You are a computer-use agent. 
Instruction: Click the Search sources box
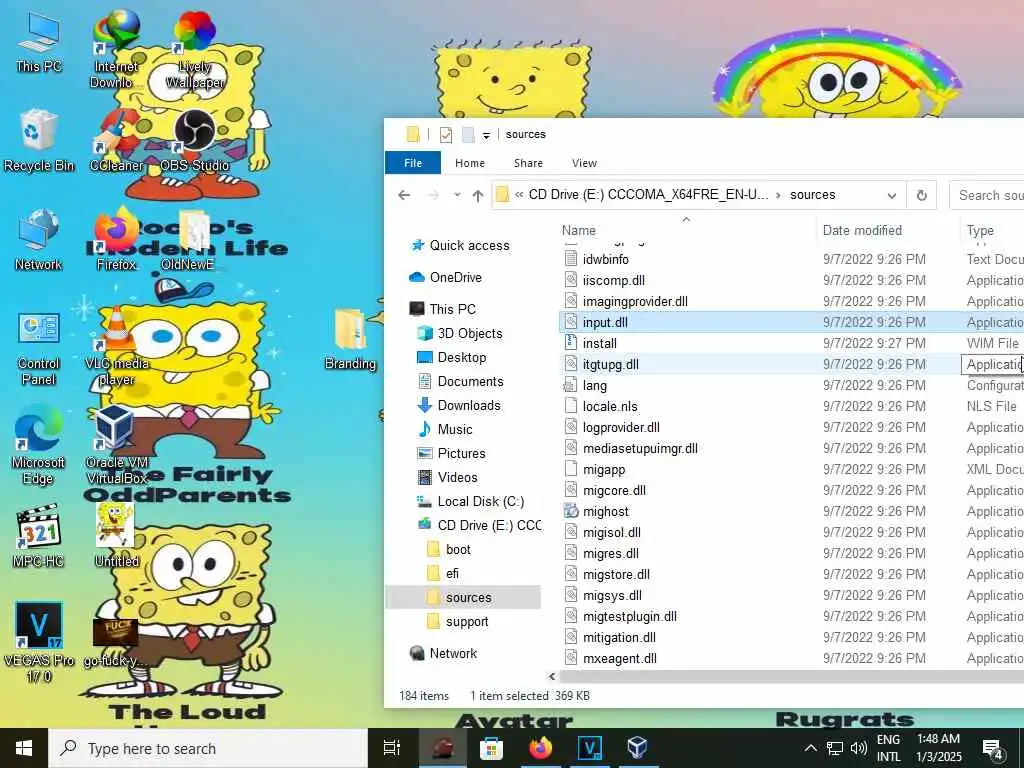(987, 195)
